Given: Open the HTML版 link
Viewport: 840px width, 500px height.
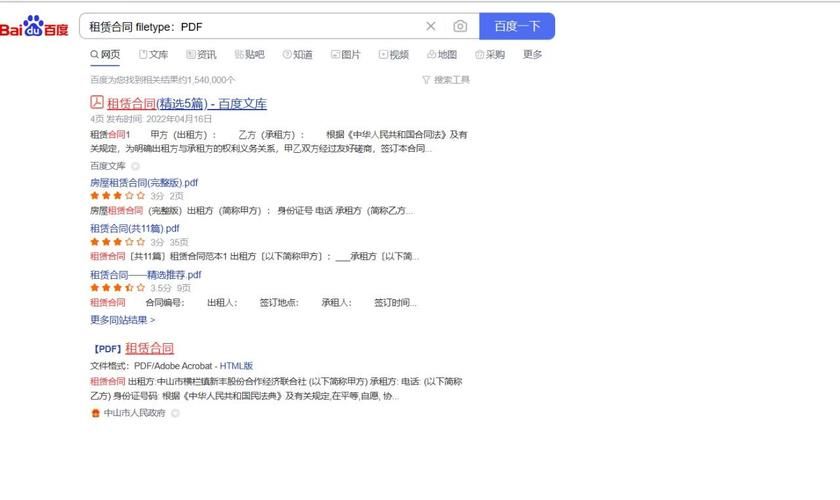Looking at the screenshot, I should click(x=236, y=366).
